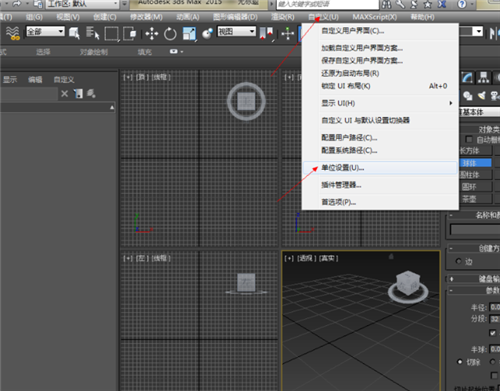Click the Bind to Space Warp icon
This screenshot has width=500, height=391.
click(13, 33)
